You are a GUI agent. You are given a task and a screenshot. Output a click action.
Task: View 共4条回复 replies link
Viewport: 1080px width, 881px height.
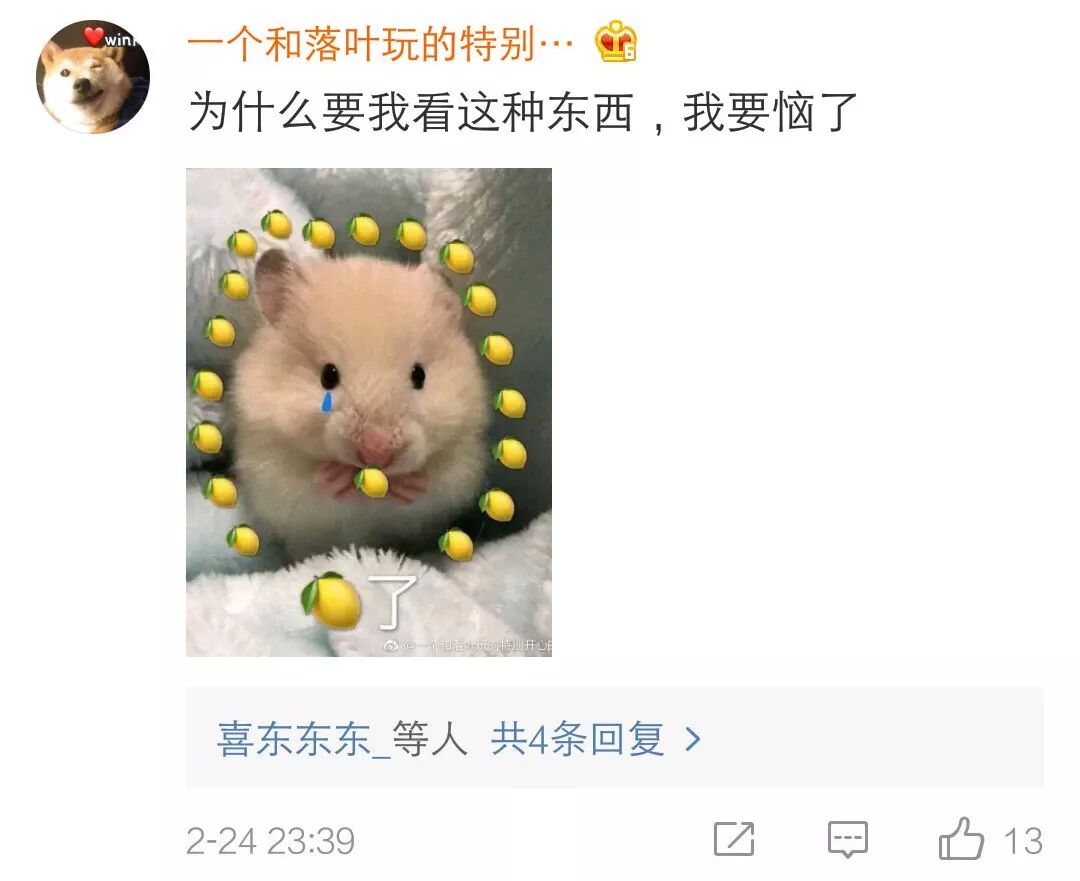click(577, 739)
